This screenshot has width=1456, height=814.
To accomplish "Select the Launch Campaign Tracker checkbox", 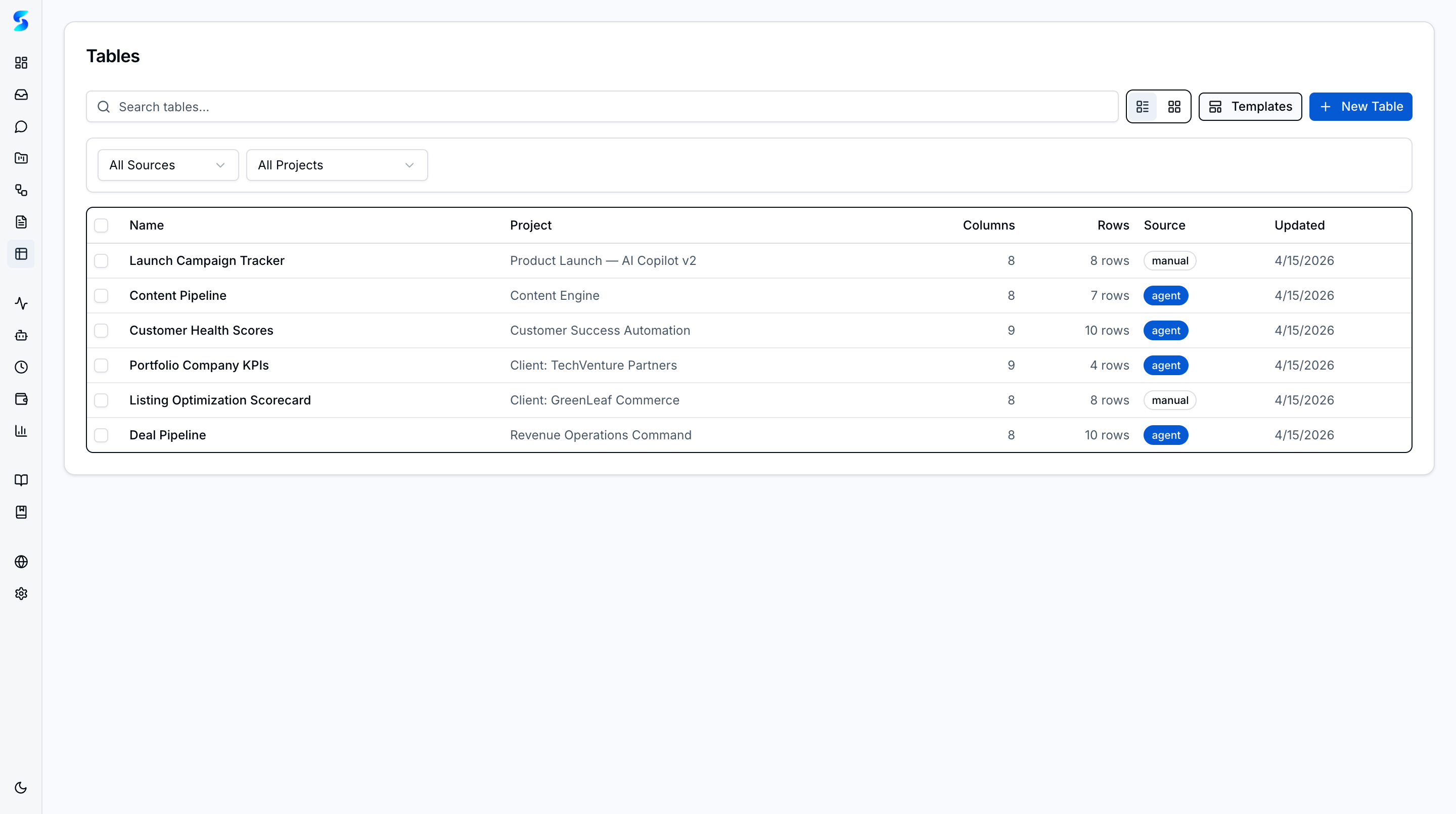I will [101, 260].
